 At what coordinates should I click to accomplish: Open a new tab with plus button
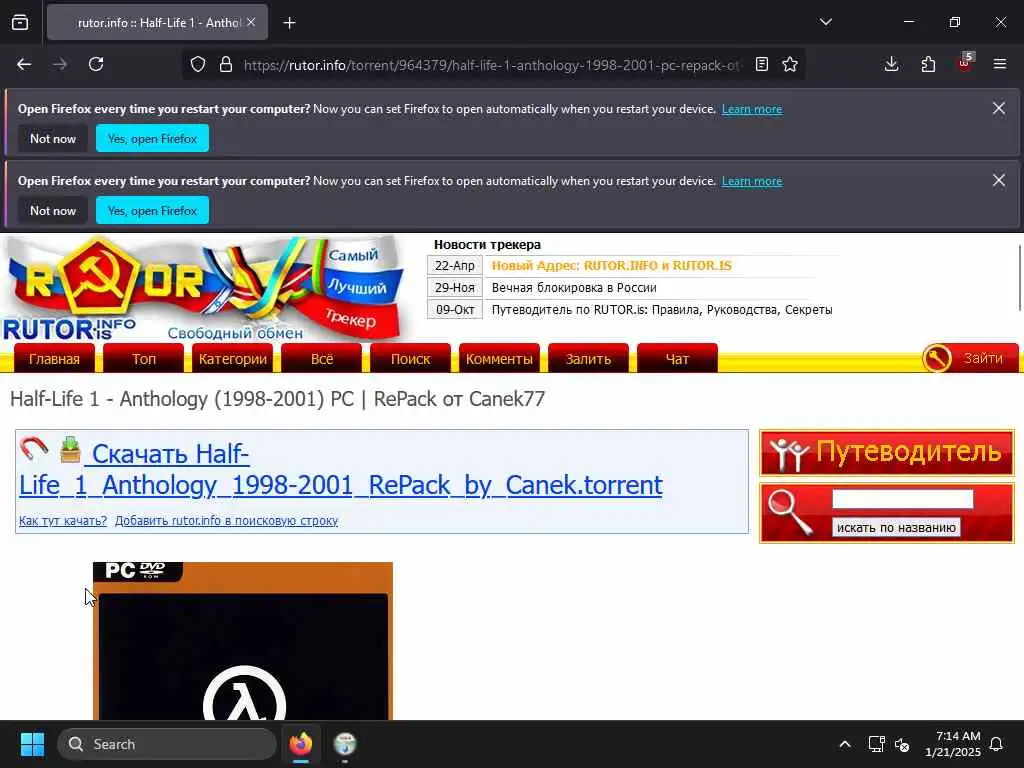tap(289, 23)
